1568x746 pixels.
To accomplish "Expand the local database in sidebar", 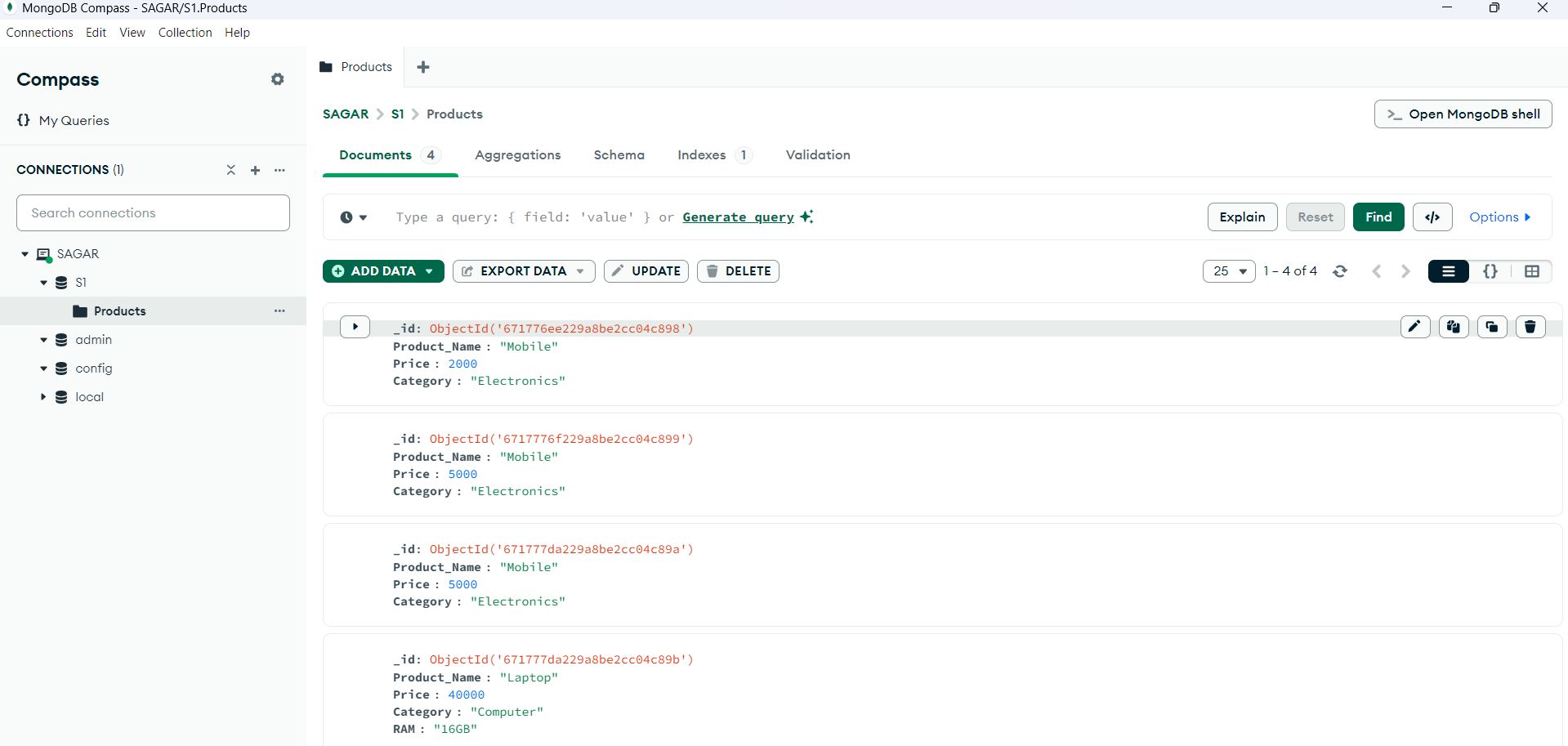I will point(44,396).
